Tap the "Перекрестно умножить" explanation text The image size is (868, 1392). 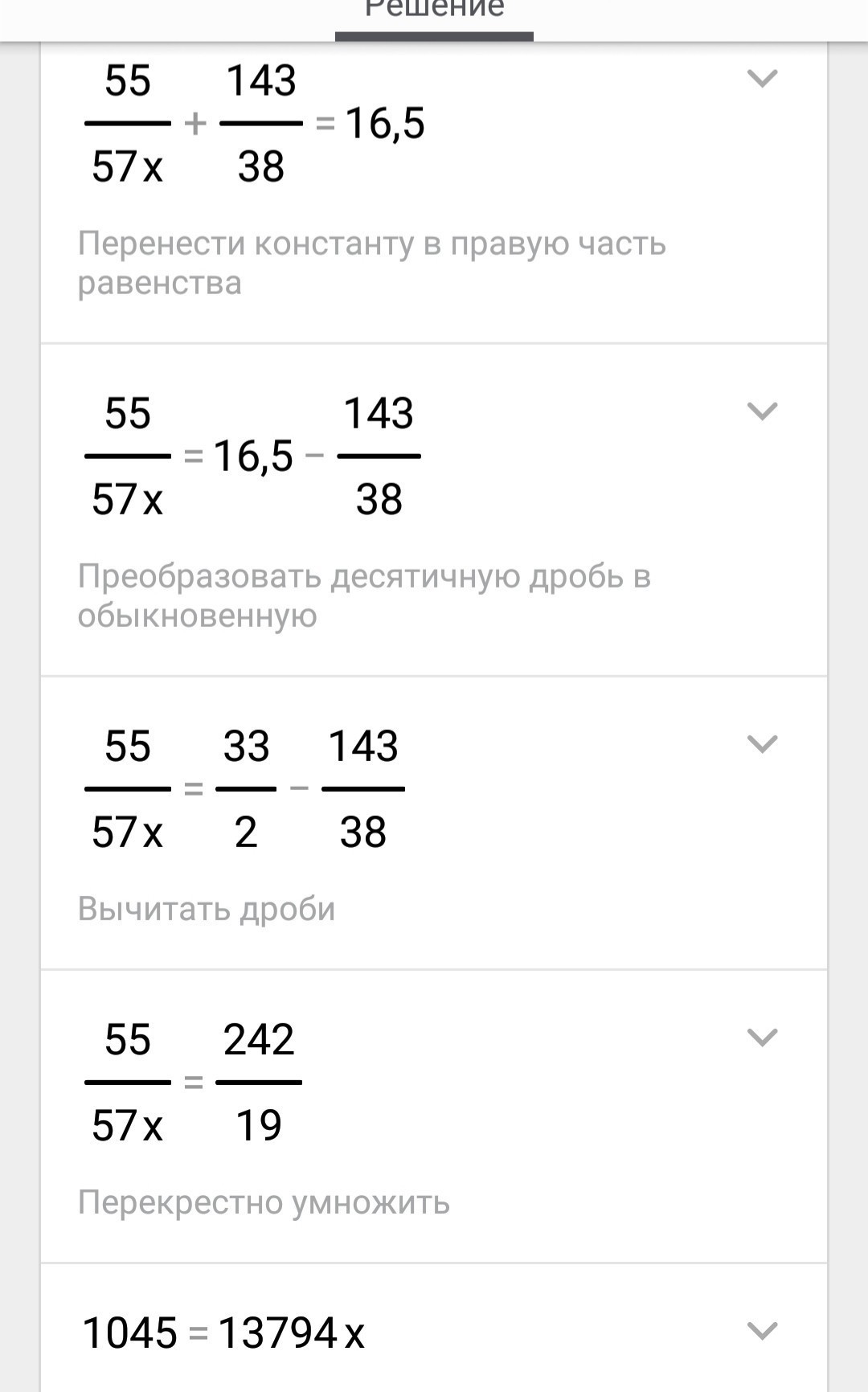pyautogui.click(x=264, y=1202)
